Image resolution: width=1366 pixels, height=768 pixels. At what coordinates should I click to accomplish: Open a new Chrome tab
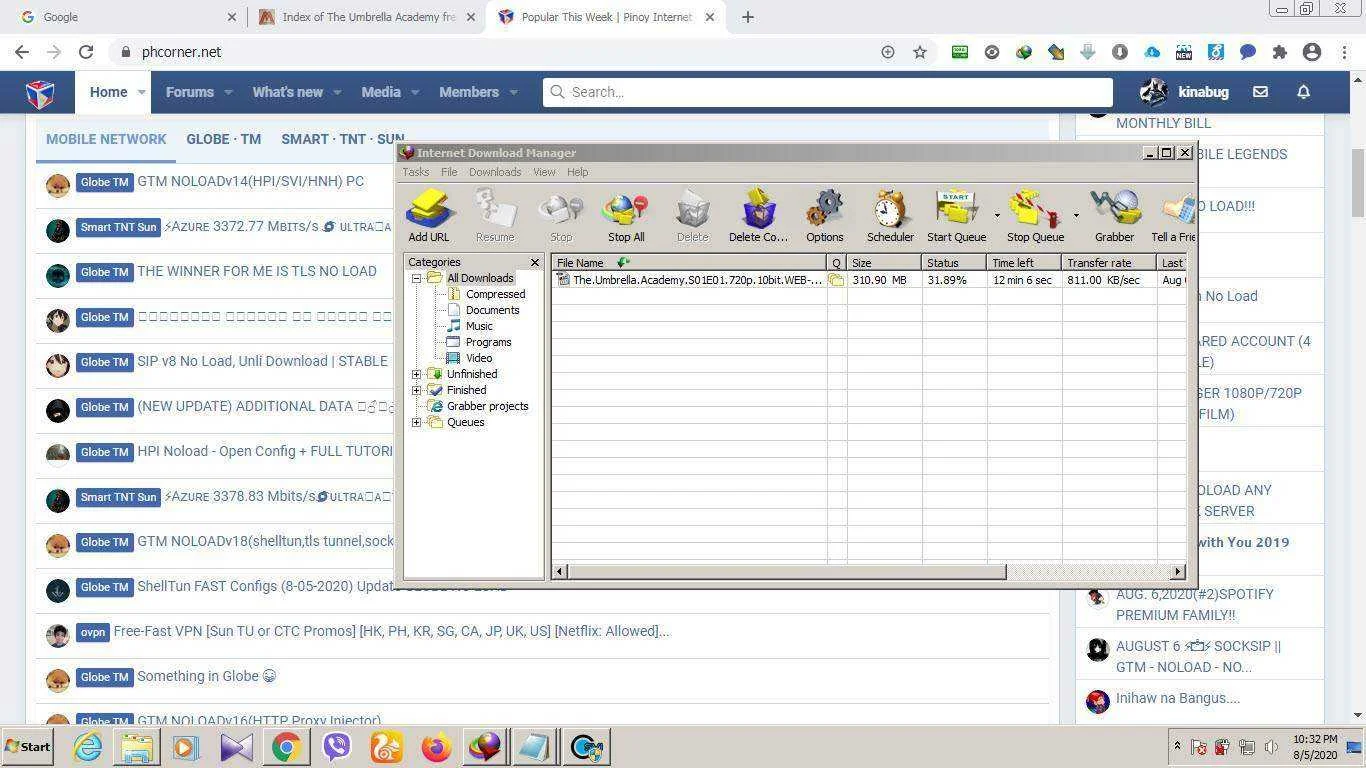[747, 17]
